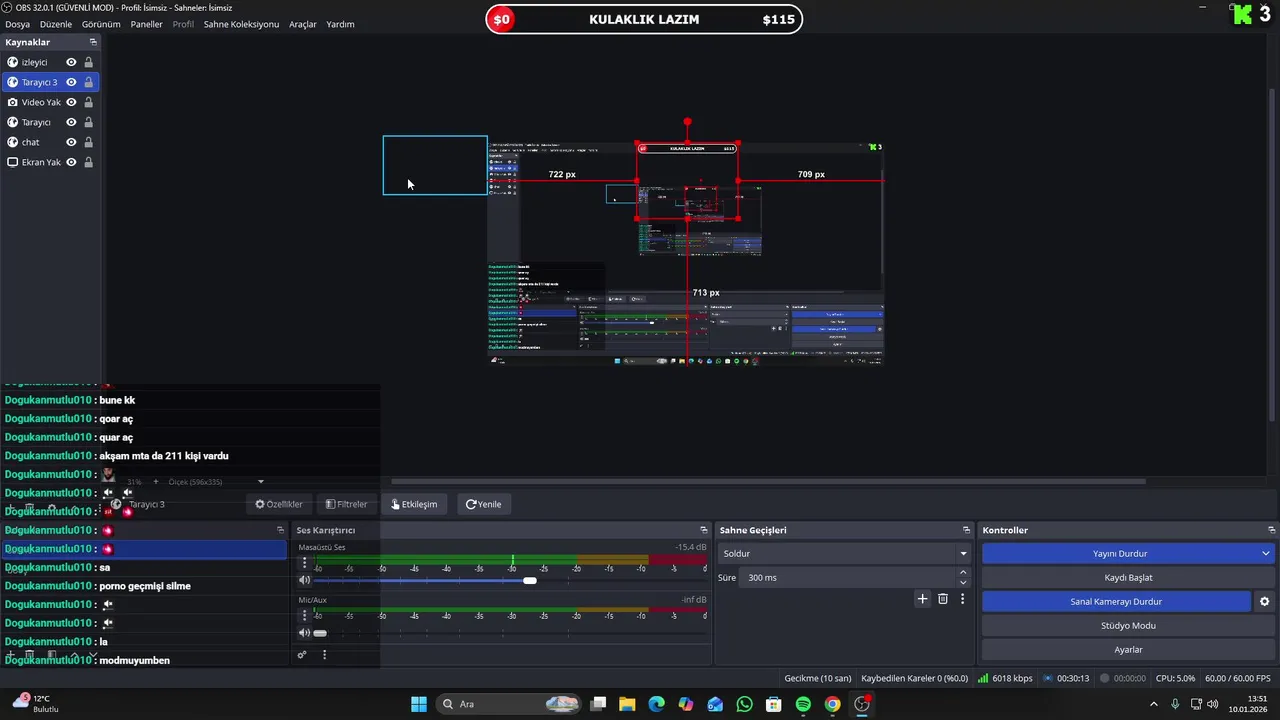1280x720 pixels.
Task: Open the Dosya menu
Action: 18,24
